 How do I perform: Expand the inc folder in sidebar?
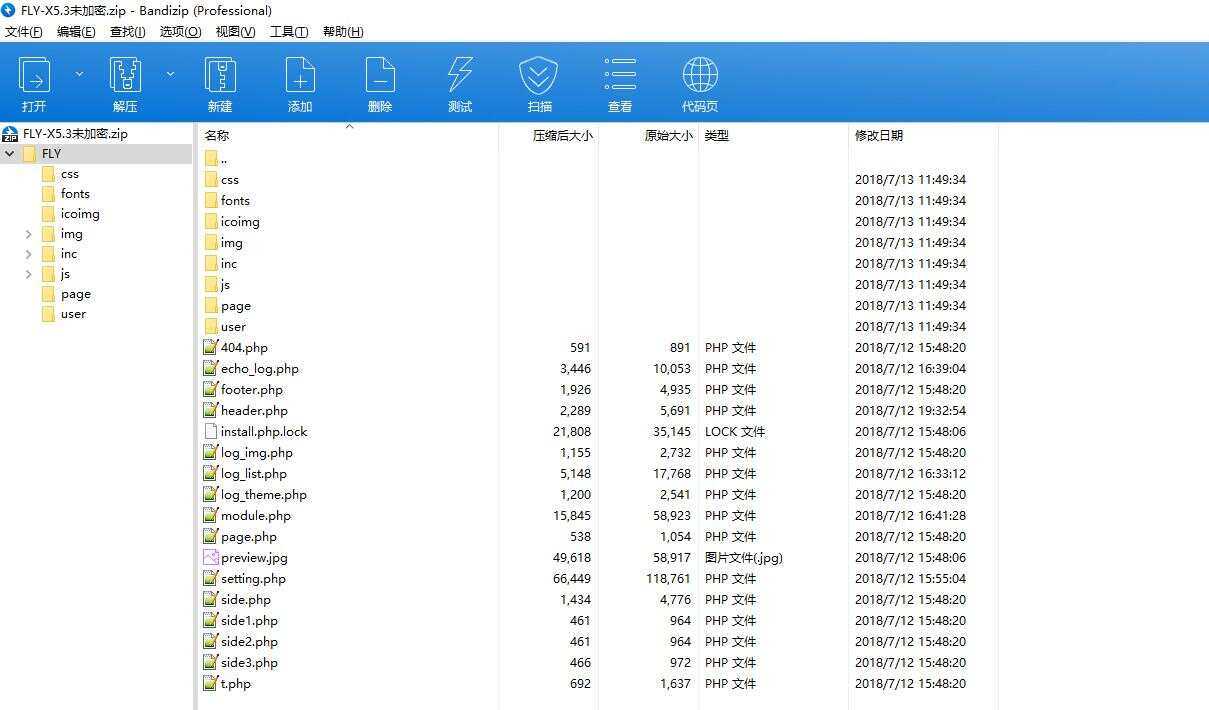pos(28,253)
